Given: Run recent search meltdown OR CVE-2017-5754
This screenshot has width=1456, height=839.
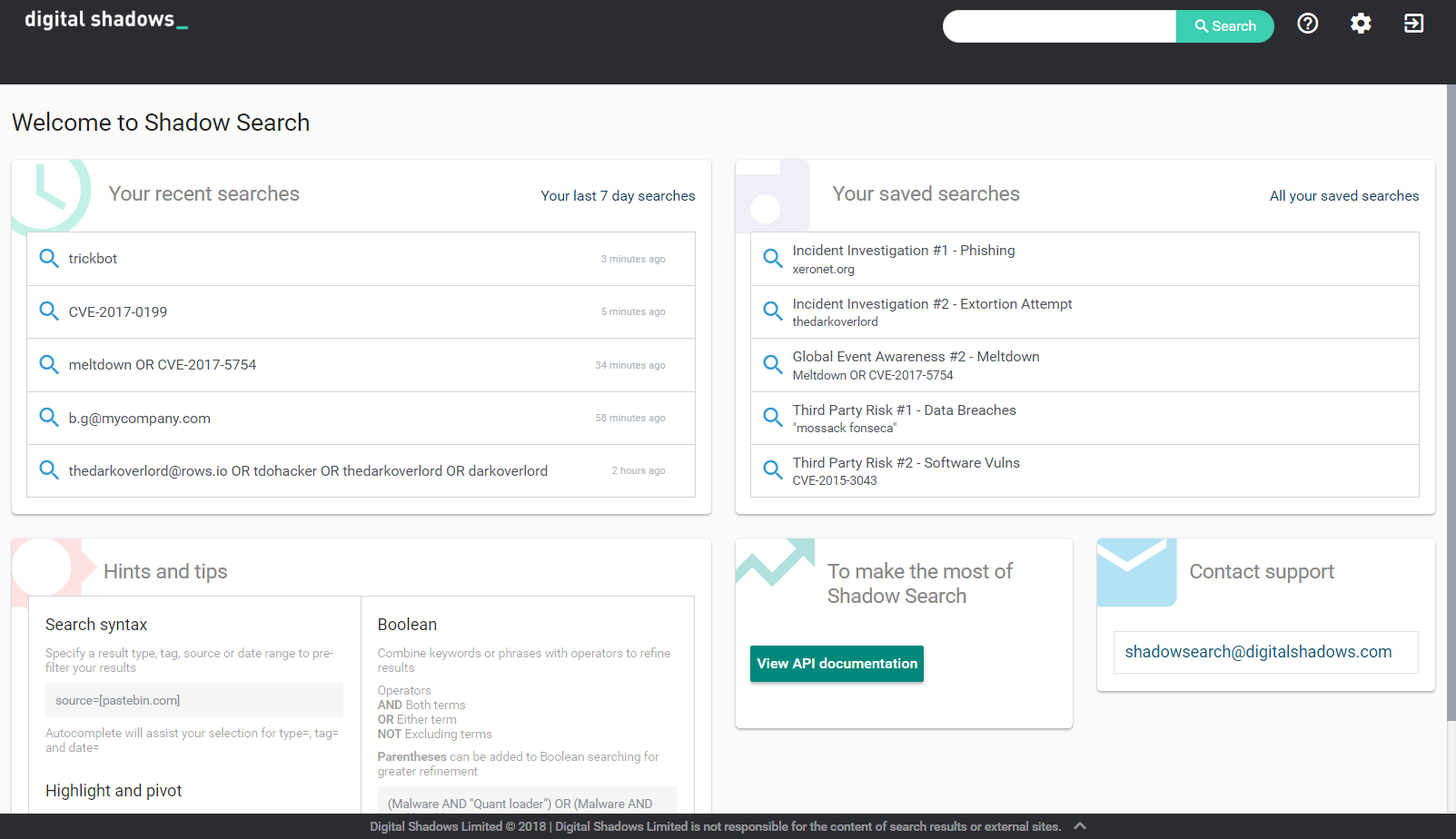Looking at the screenshot, I should pyautogui.click(x=361, y=365).
